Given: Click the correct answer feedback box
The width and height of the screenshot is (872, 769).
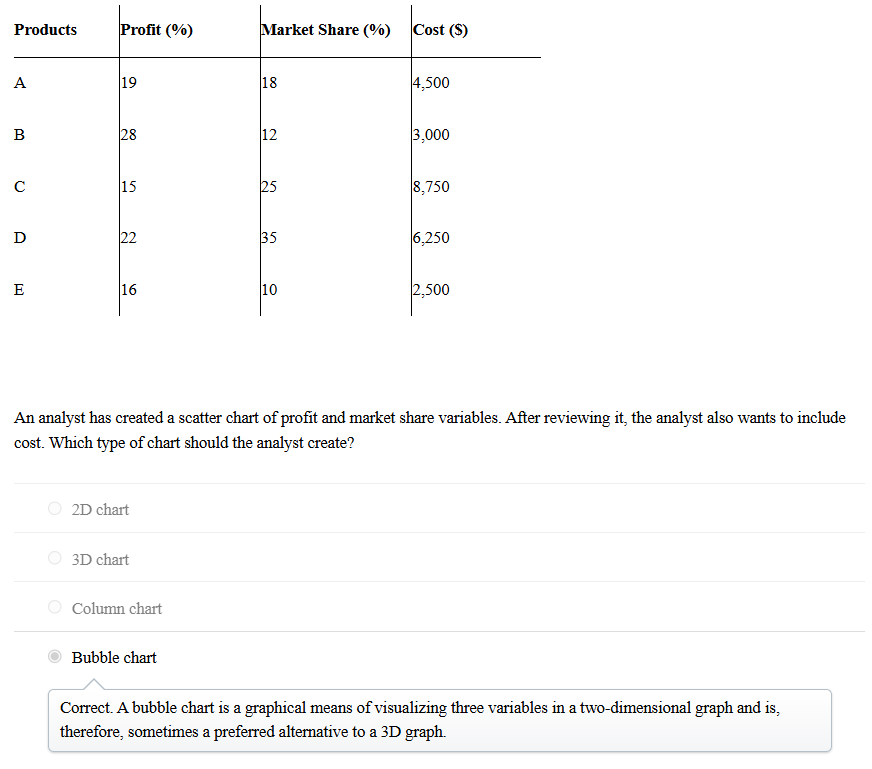Looking at the screenshot, I should pyautogui.click(x=439, y=719).
